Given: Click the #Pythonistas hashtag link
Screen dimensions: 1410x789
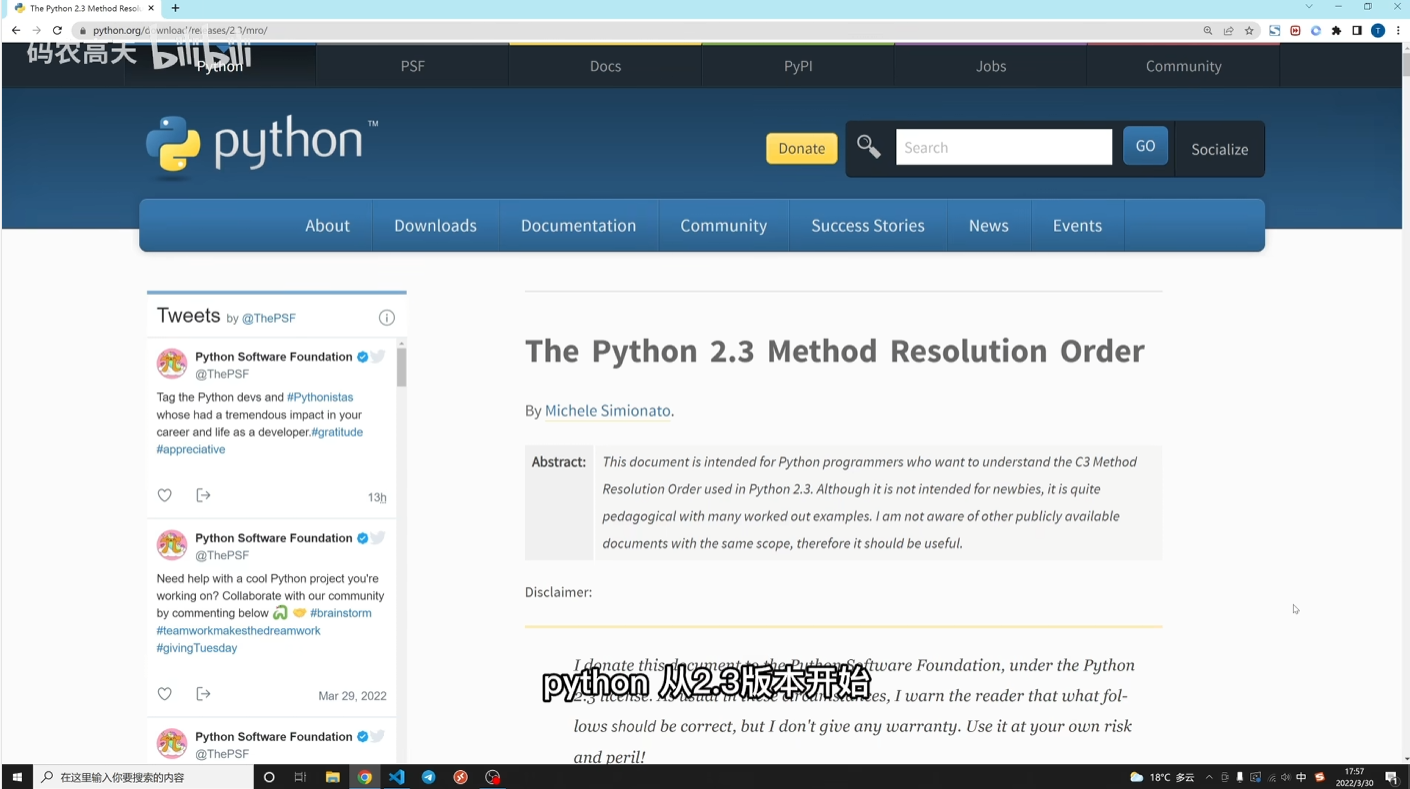Looking at the screenshot, I should tap(320, 397).
